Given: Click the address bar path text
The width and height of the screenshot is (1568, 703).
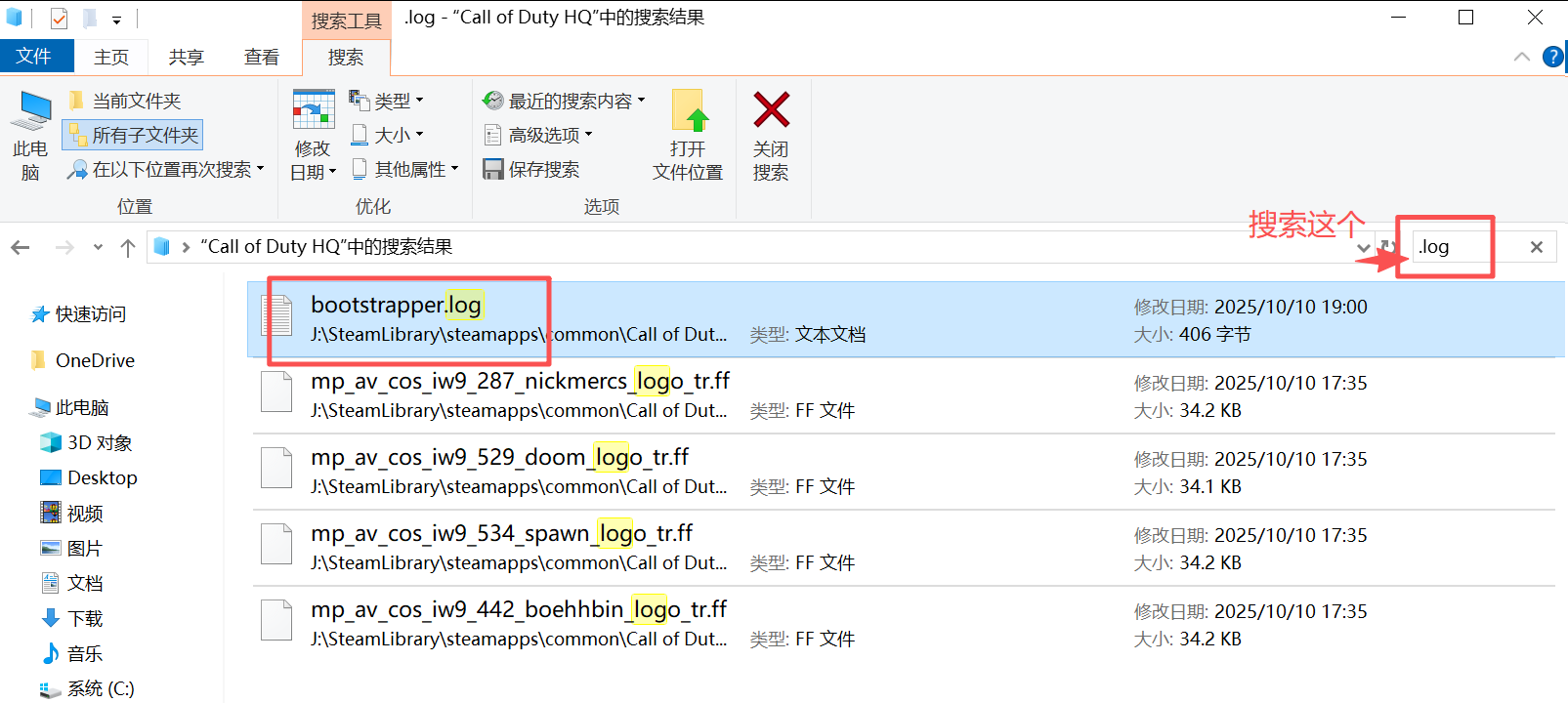Looking at the screenshot, I should coord(326,247).
